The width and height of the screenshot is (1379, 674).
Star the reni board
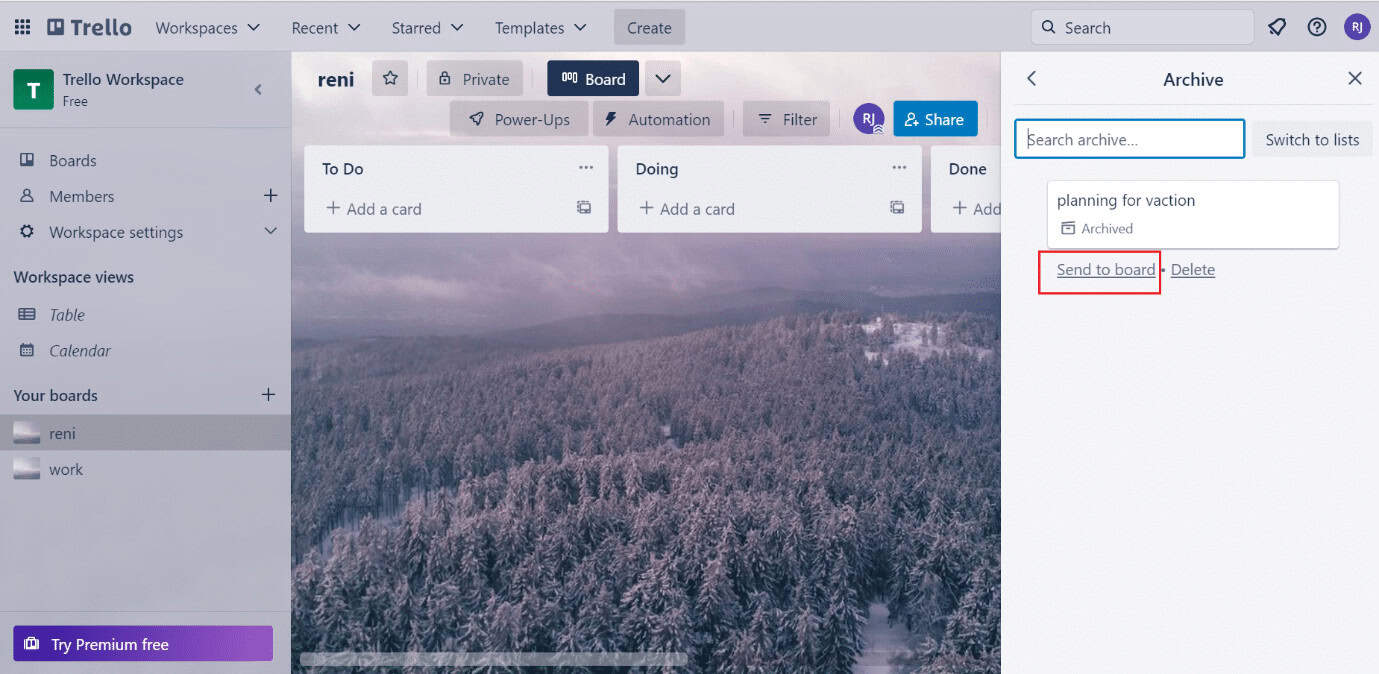pyautogui.click(x=390, y=79)
